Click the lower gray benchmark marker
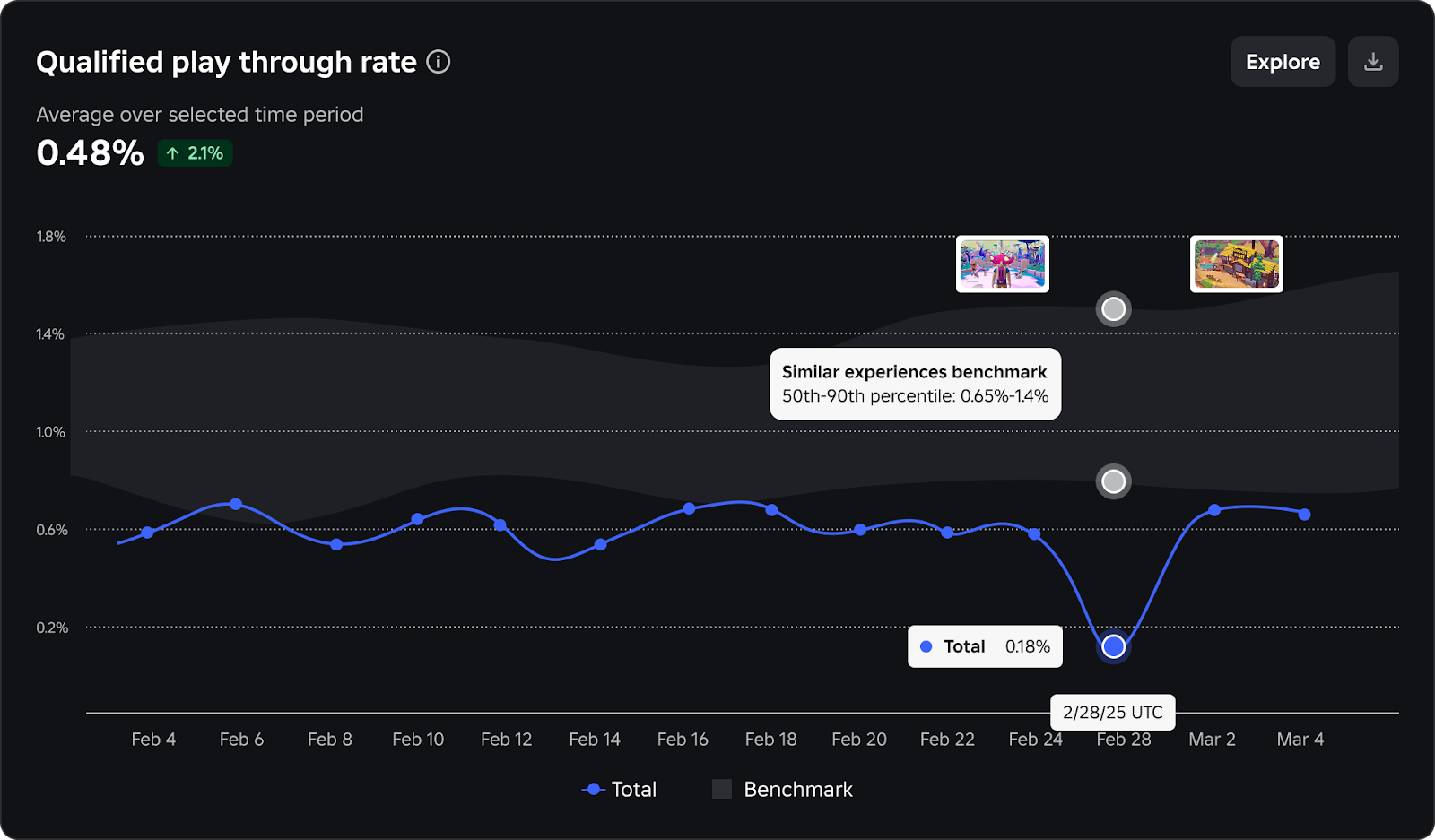This screenshot has width=1435, height=840. point(1113,481)
